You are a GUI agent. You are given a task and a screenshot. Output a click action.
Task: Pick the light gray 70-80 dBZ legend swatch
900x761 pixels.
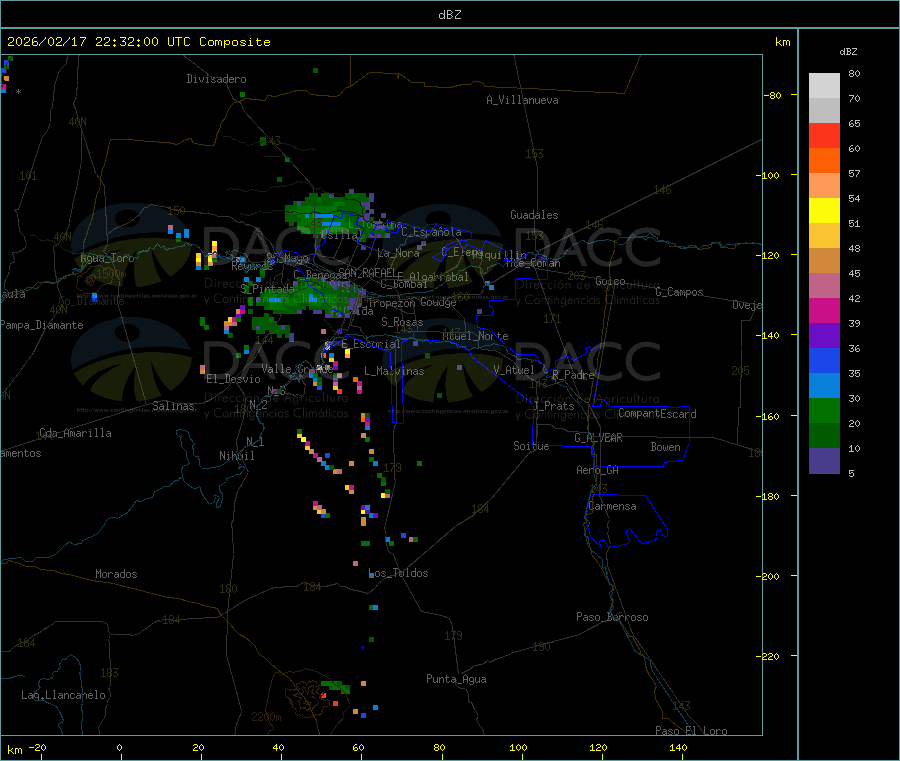[824, 86]
